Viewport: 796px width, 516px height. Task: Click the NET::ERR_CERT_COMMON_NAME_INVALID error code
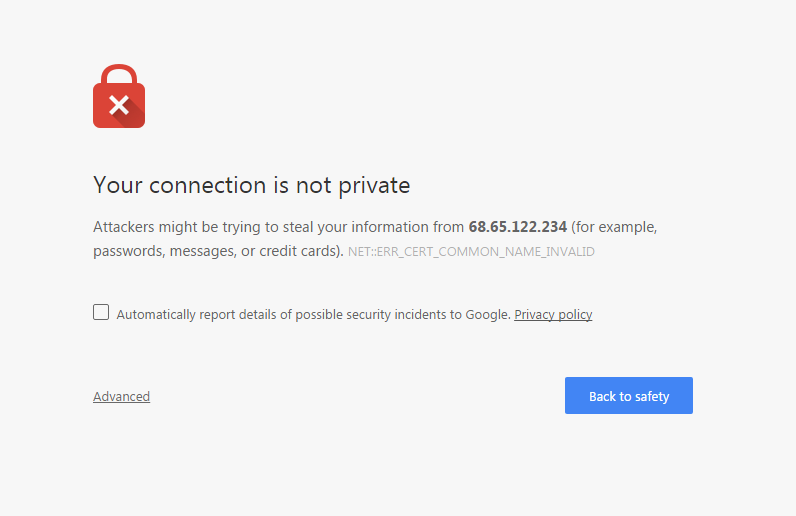tap(471, 252)
